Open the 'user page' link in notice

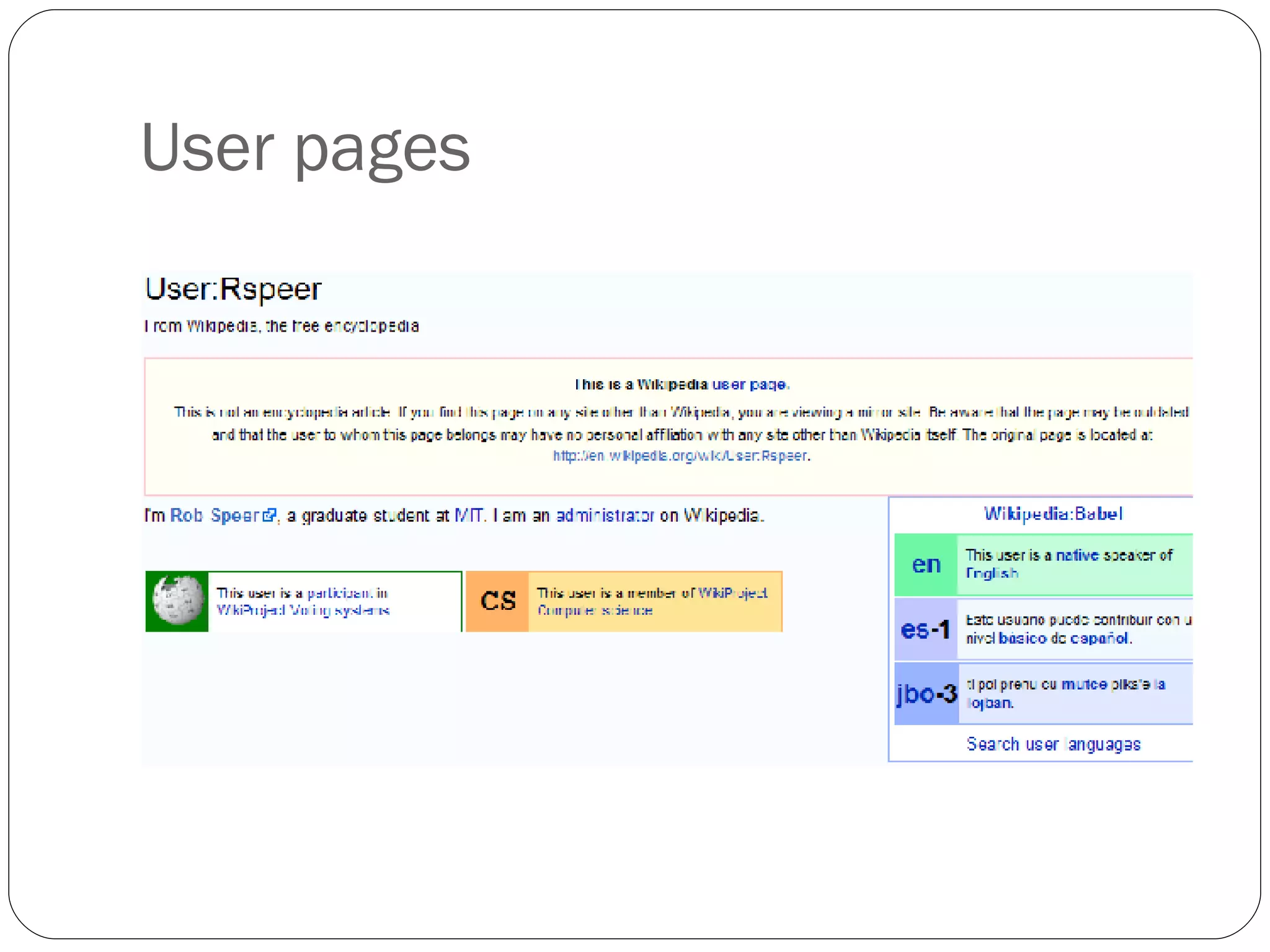750,385
